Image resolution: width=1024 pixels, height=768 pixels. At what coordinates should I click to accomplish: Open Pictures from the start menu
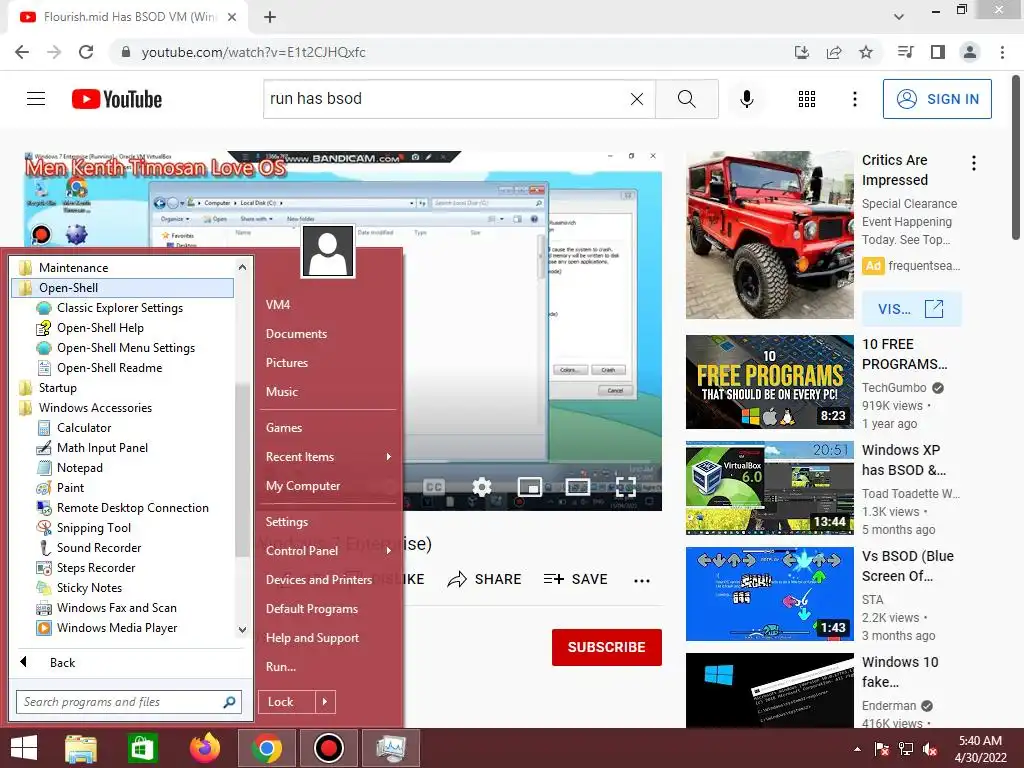pos(287,363)
